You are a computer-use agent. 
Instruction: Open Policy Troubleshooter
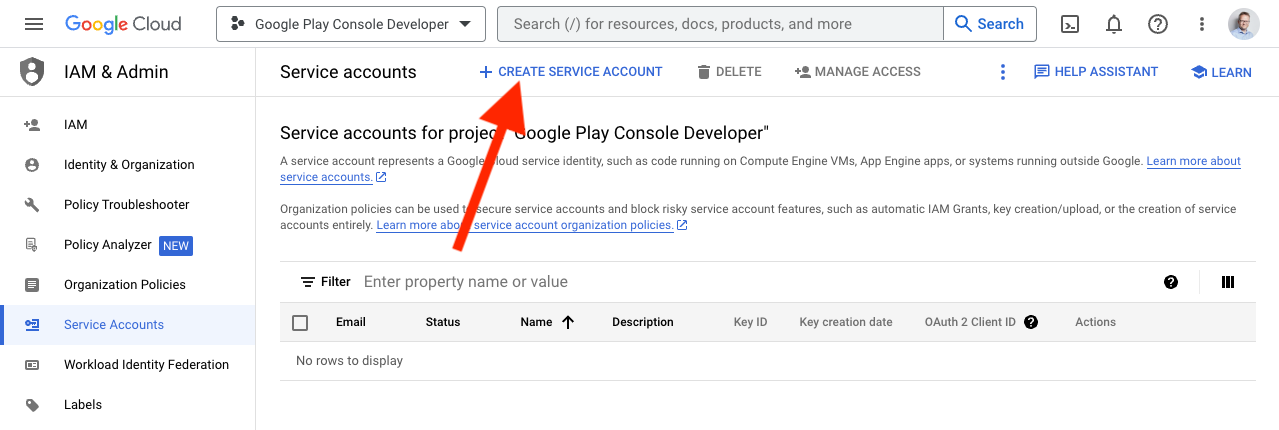(x=128, y=205)
